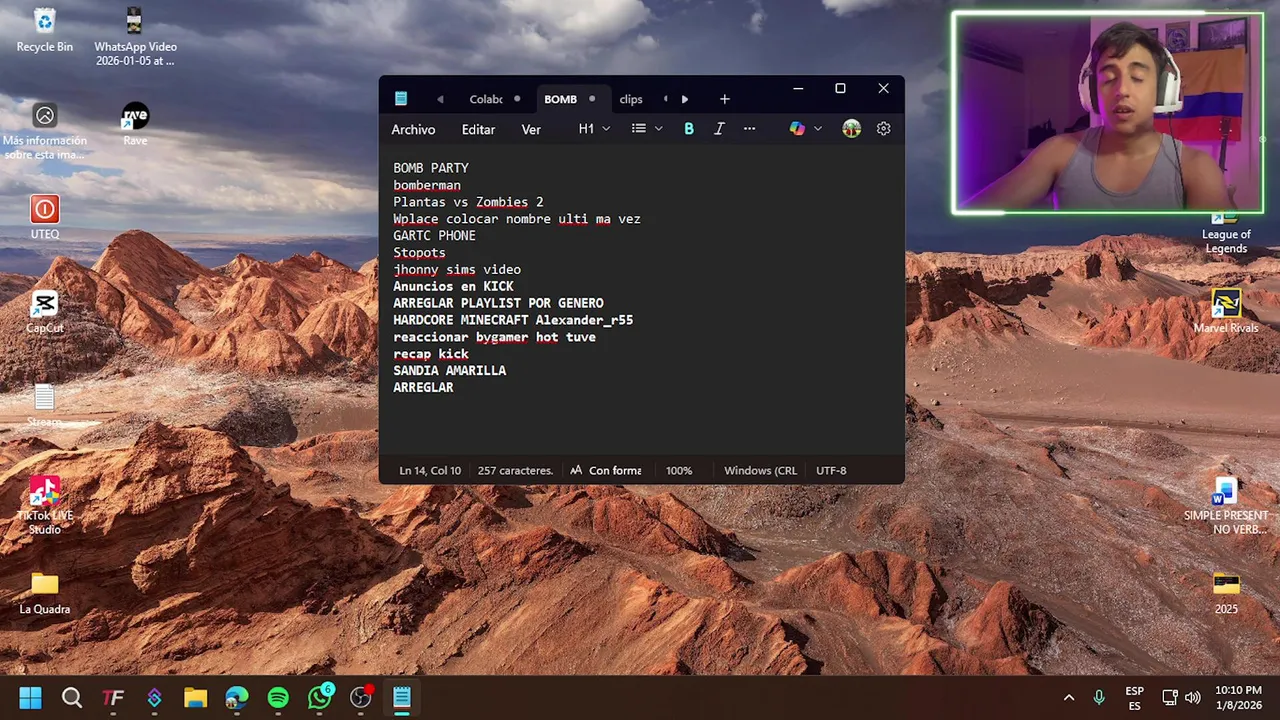This screenshot has width=1280, height=720.
Task: Click the ARREGLAR PLAYLIST POR GENERO line
Action: click(x=498, y=303)
